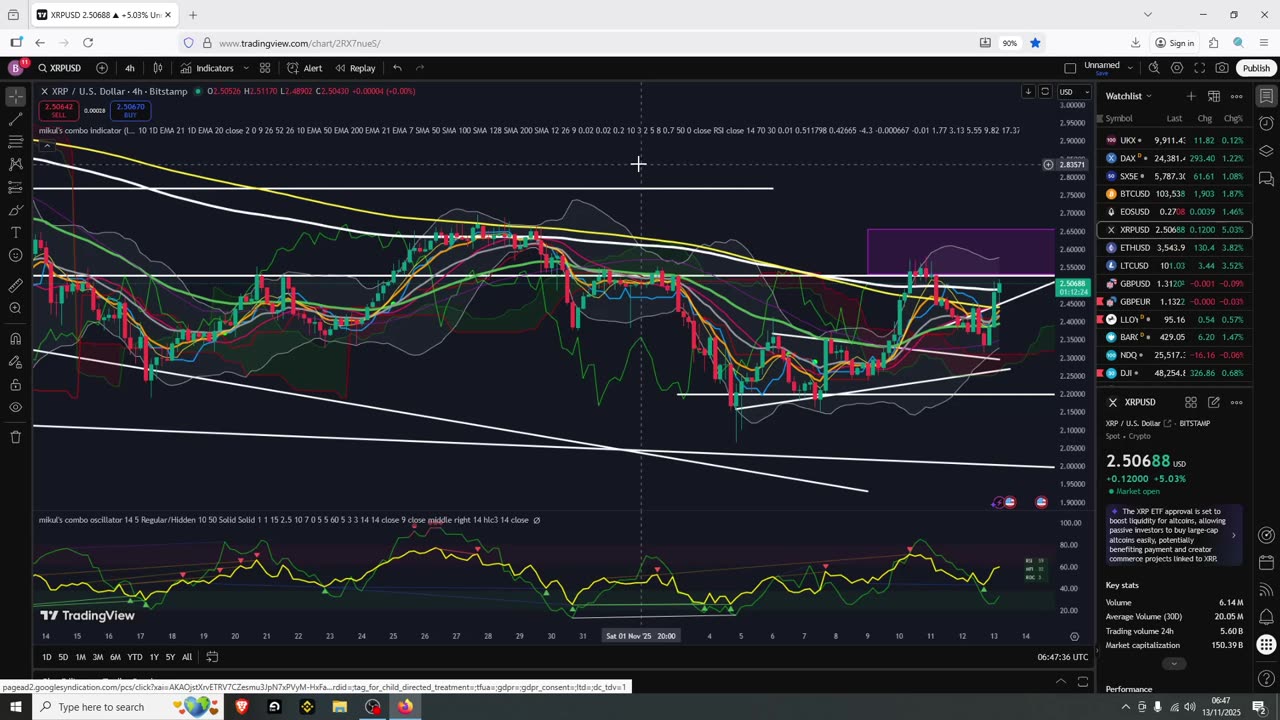
Task: Open the USD currency dropdown
Action: tap(1074, 92)
